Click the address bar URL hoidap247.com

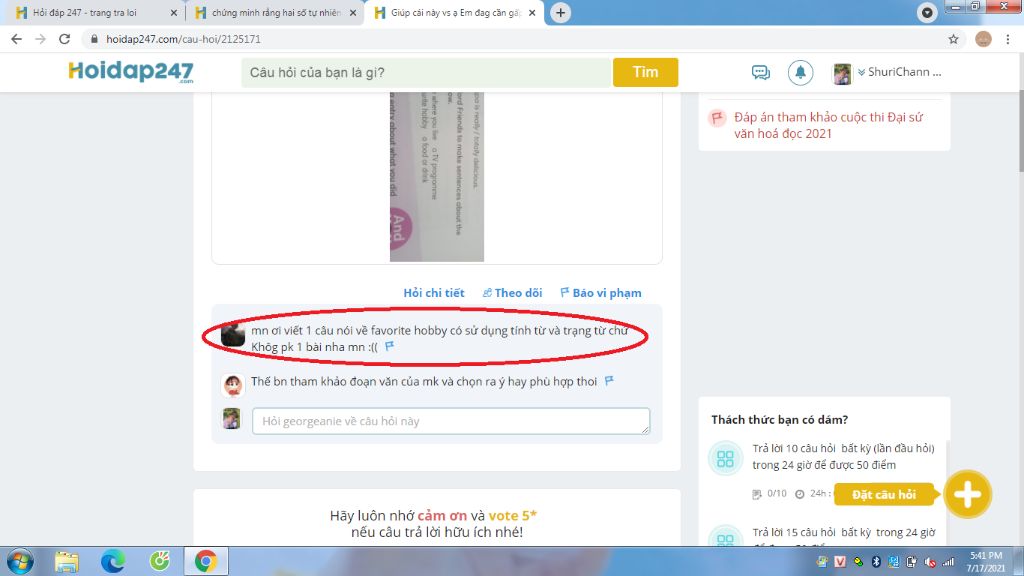[x=183, y=39]
